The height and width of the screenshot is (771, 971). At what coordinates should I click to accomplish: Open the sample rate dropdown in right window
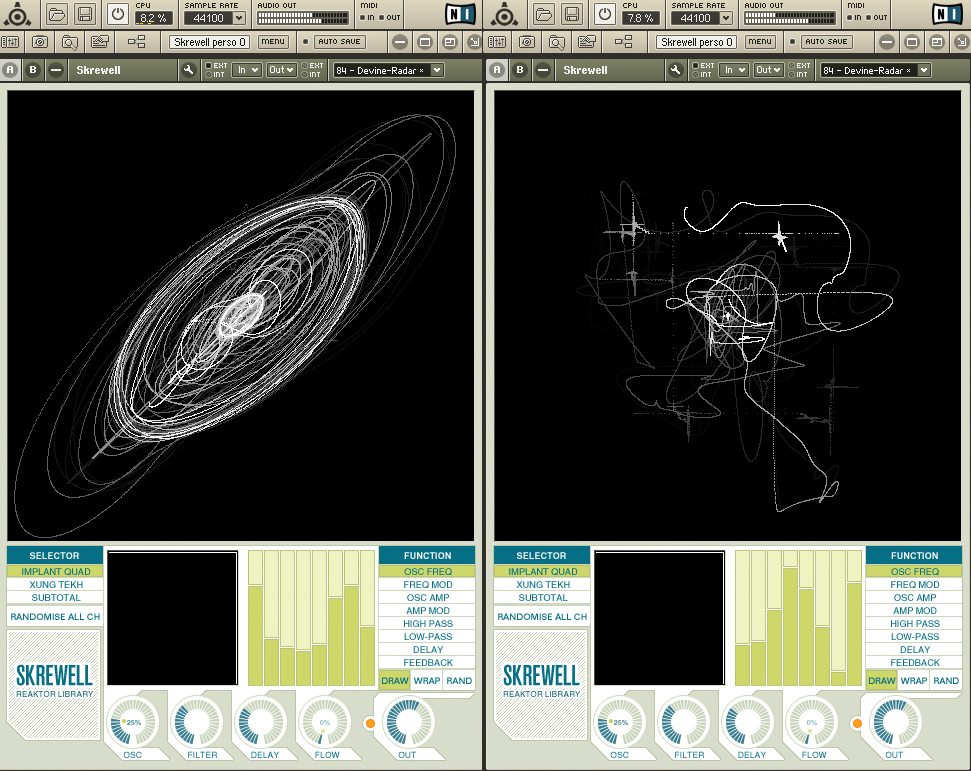click(725, 19)
